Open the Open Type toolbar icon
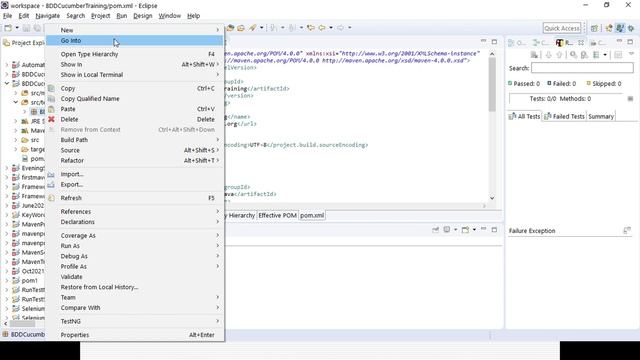This screenshot has width=640, height=360. click(x=230, y=28)
